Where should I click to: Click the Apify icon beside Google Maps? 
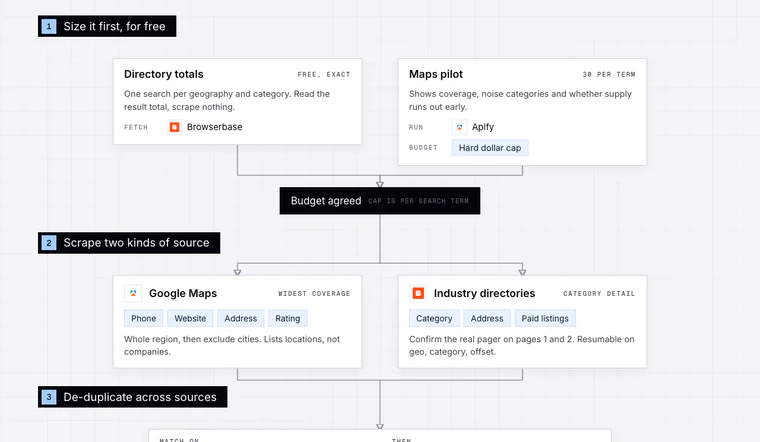point(133,293)
